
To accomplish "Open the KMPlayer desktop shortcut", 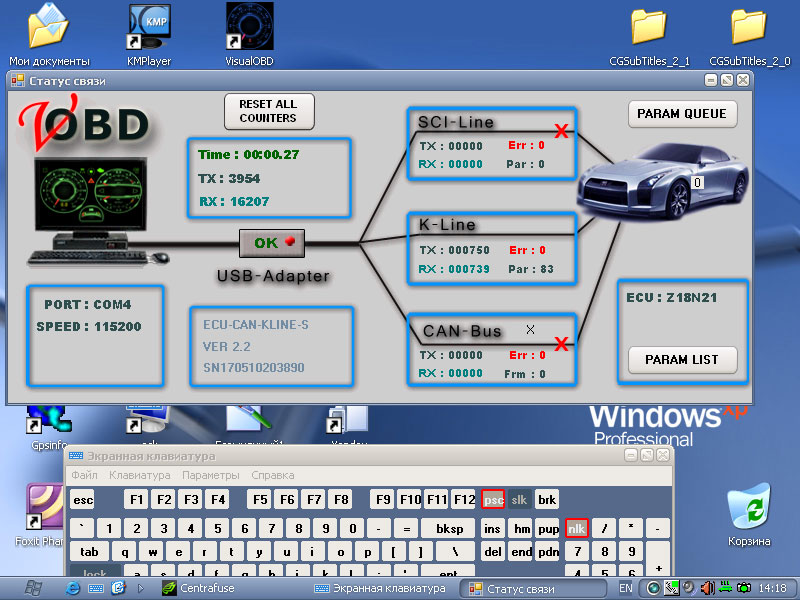I will pos(148,28).
